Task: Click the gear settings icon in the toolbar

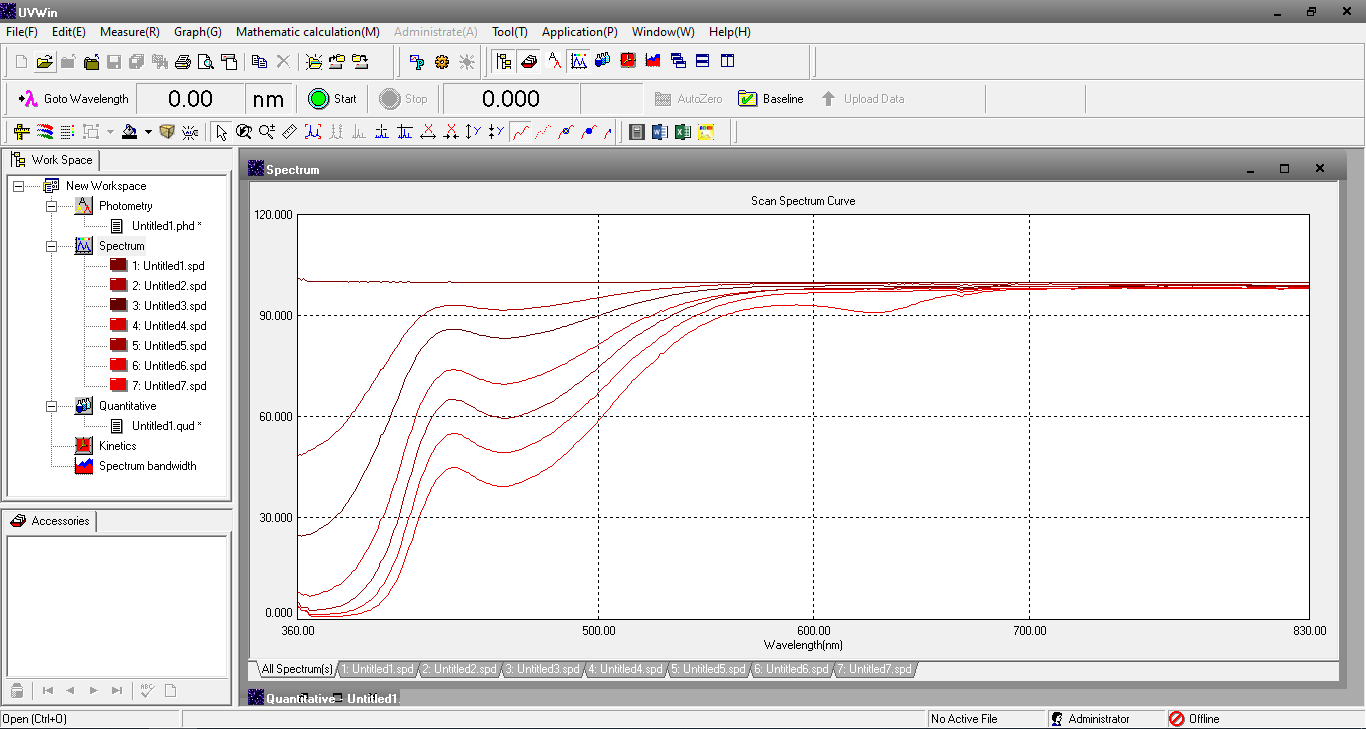Action: click(x=442, y=62)
